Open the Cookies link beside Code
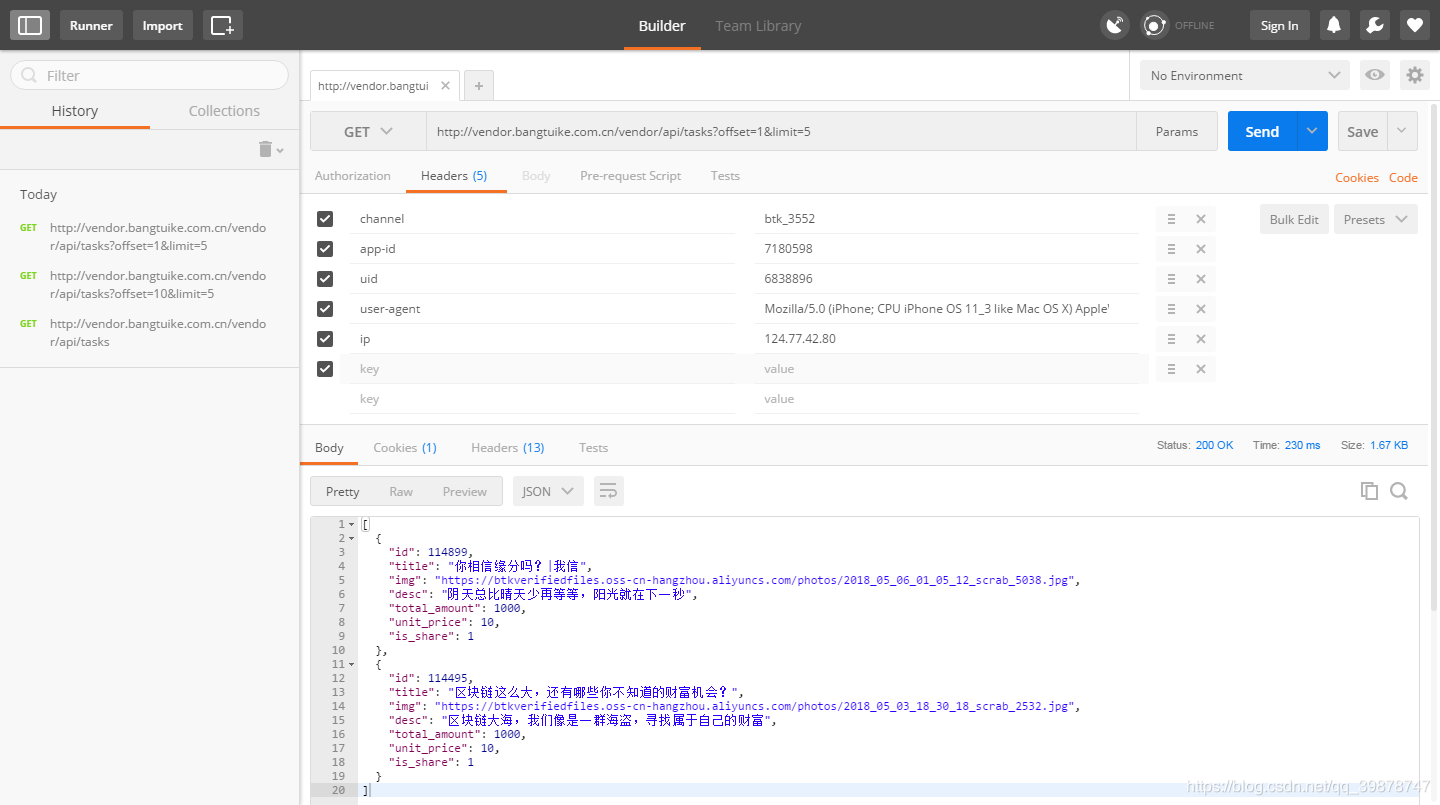This screenshot has width=1440, height=805. [x=1357, y=178]
